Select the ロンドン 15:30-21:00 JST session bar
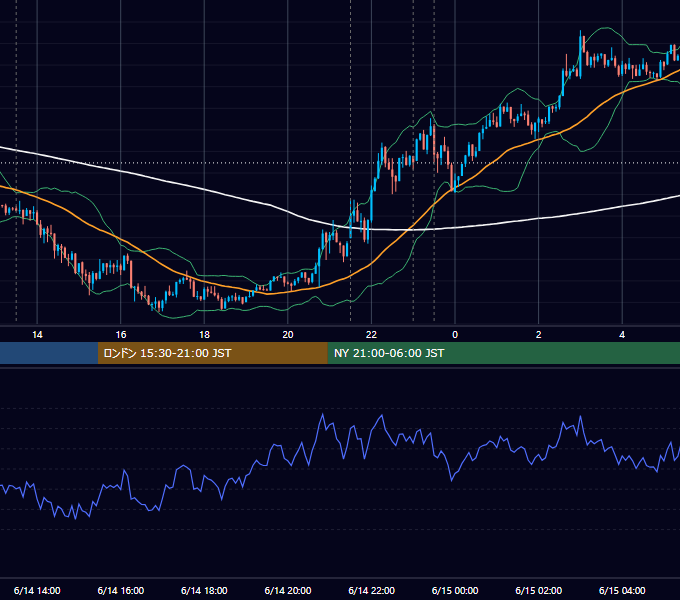The height and width of the screenshot is (600, 680). coord(212,353)
